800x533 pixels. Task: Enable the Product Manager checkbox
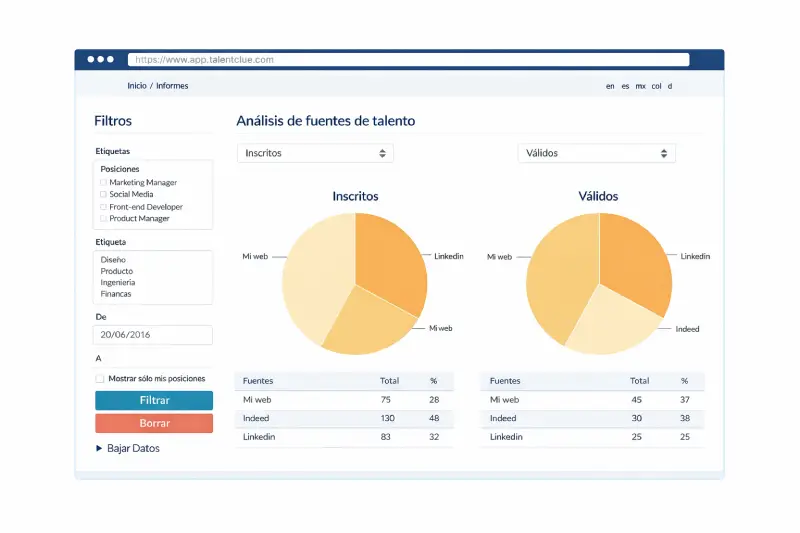(x=103, y=219)
